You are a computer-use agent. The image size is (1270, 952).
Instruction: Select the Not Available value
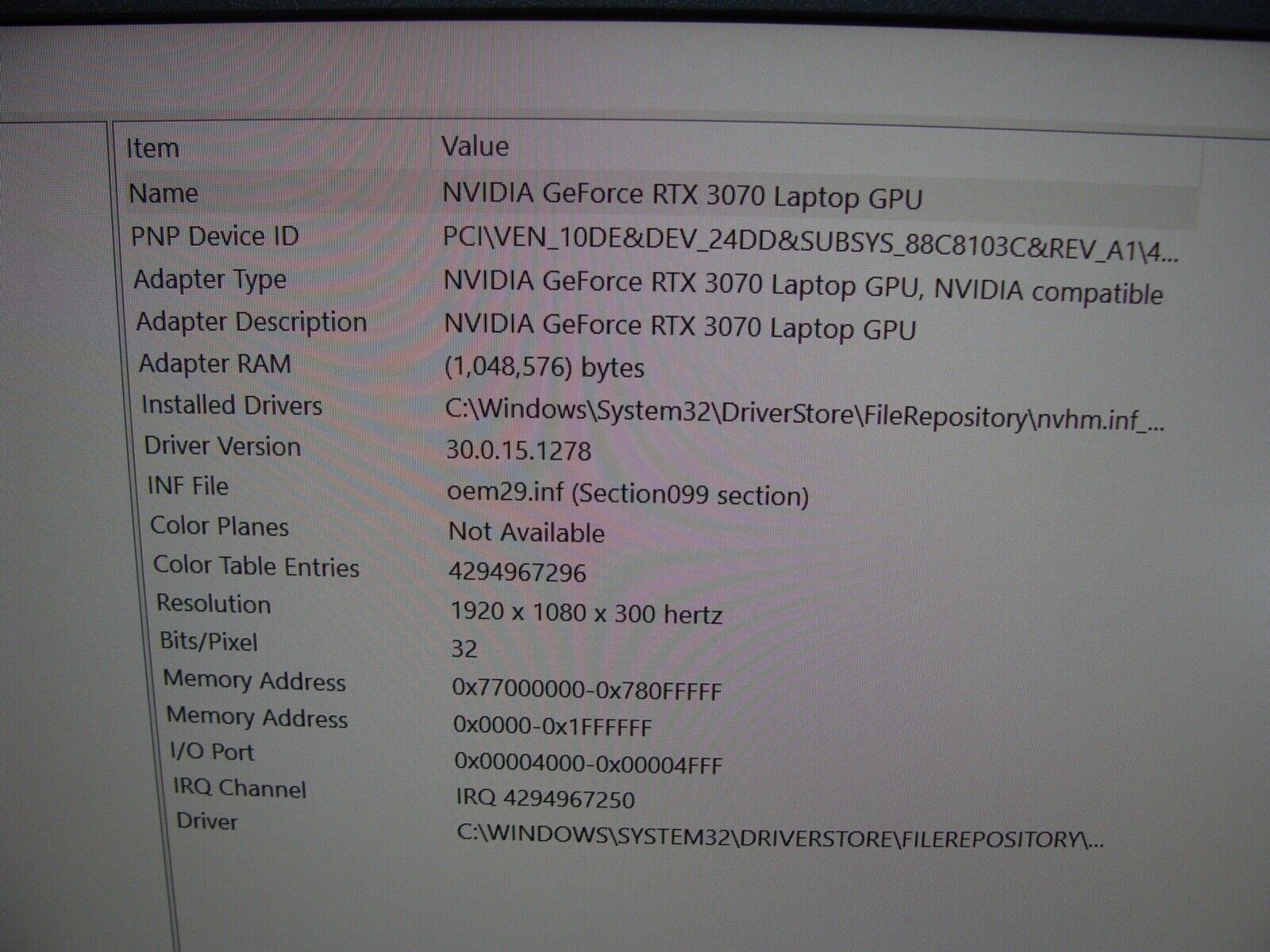pos(526,532)
